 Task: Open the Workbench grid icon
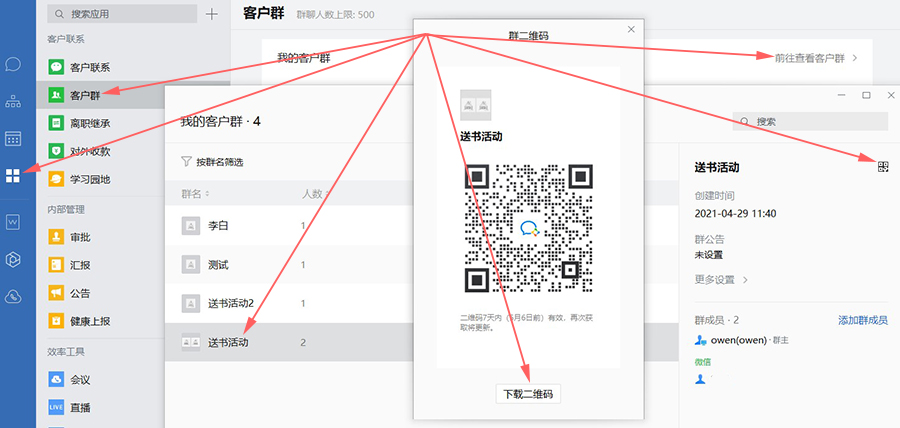[x=13, y=176]
